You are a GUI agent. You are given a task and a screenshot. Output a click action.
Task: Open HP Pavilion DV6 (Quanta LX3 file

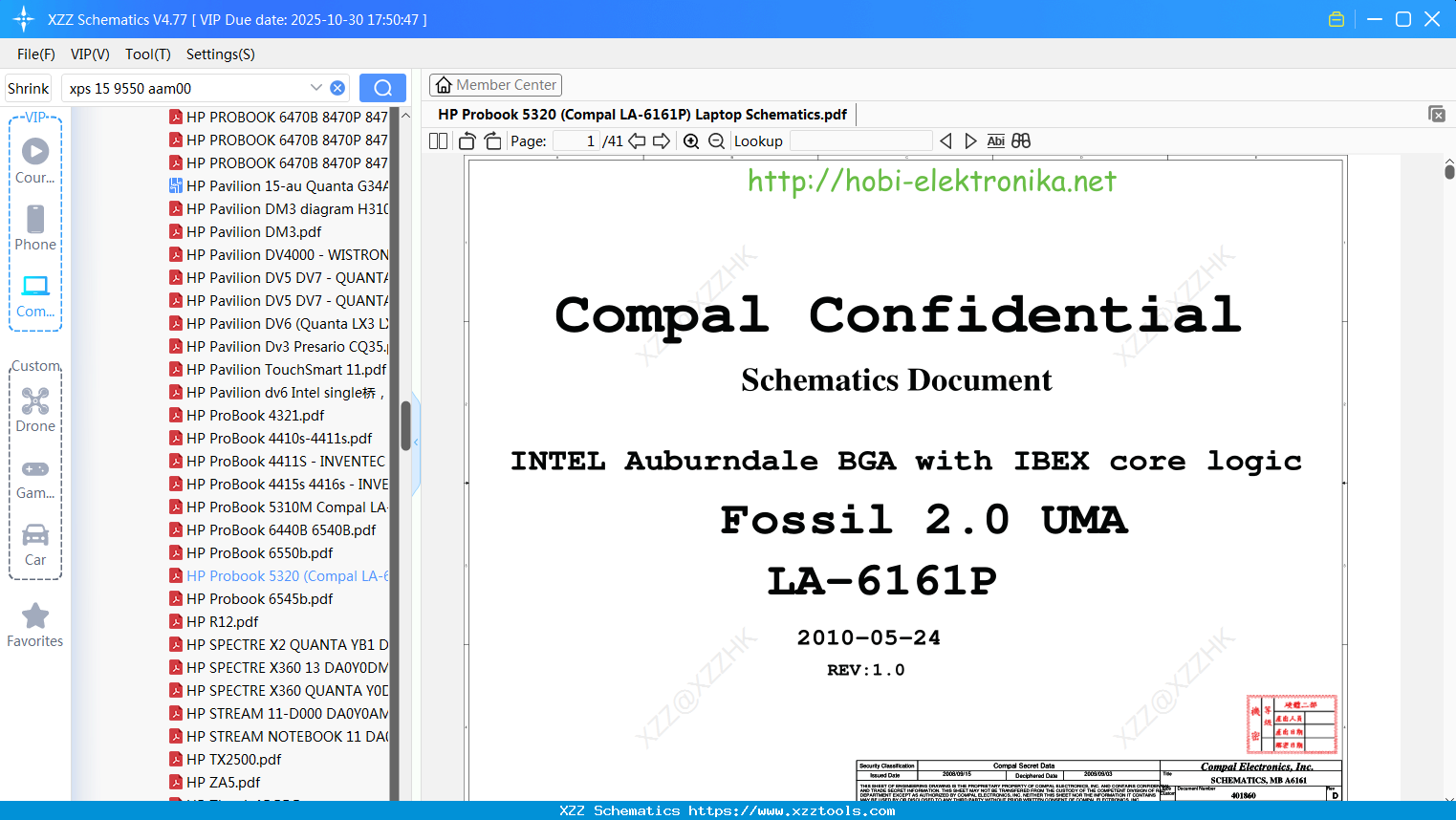click(279, 323)
